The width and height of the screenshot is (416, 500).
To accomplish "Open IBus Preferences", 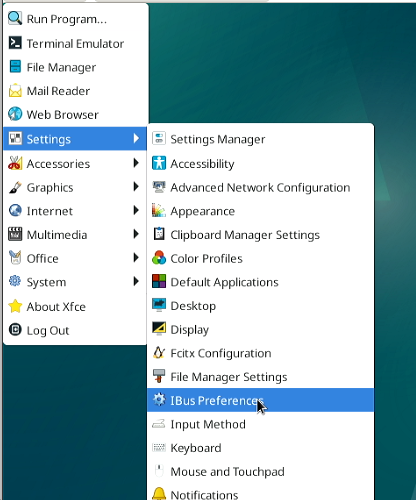I will click(261, 400).
